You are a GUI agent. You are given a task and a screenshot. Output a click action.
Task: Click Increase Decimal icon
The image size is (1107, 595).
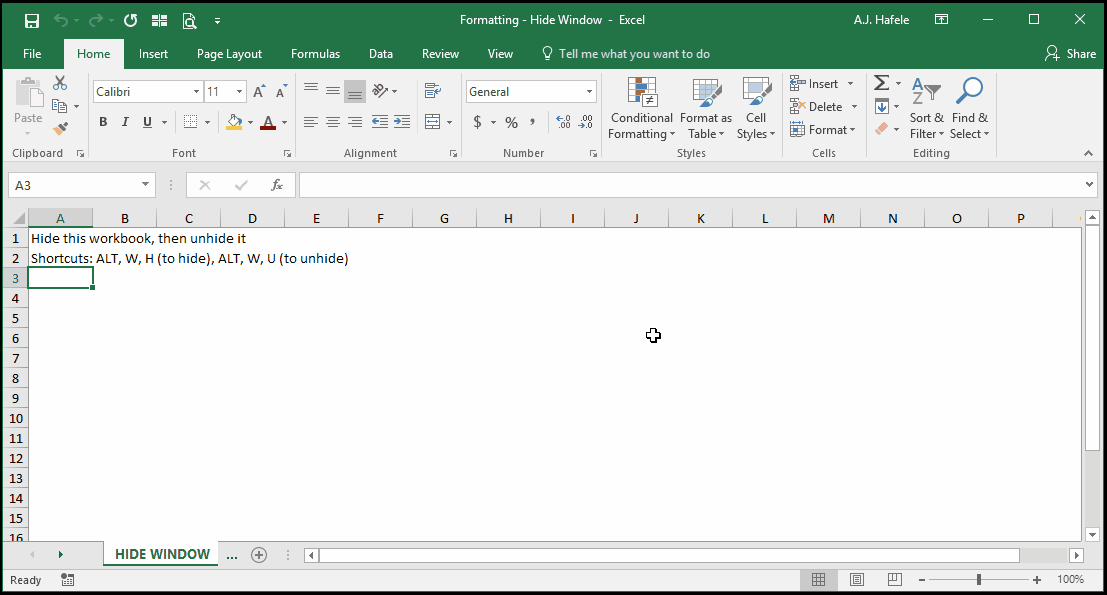click(x=563, y=122)
